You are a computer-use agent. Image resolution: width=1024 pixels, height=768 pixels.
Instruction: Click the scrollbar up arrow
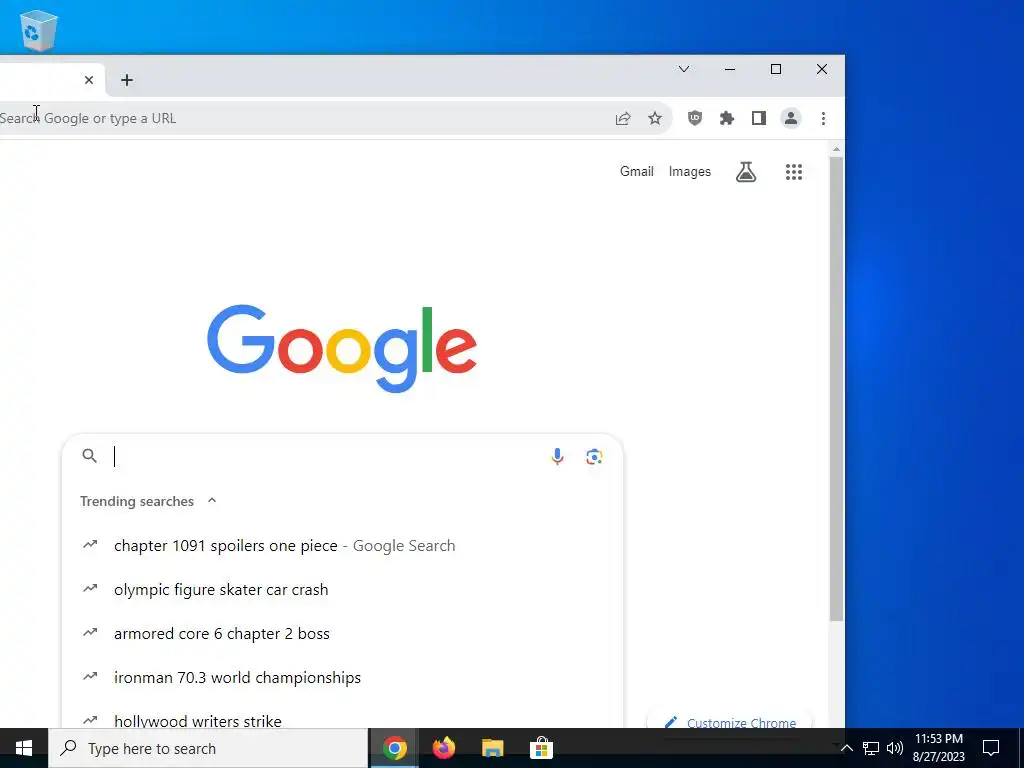[836, 150]
